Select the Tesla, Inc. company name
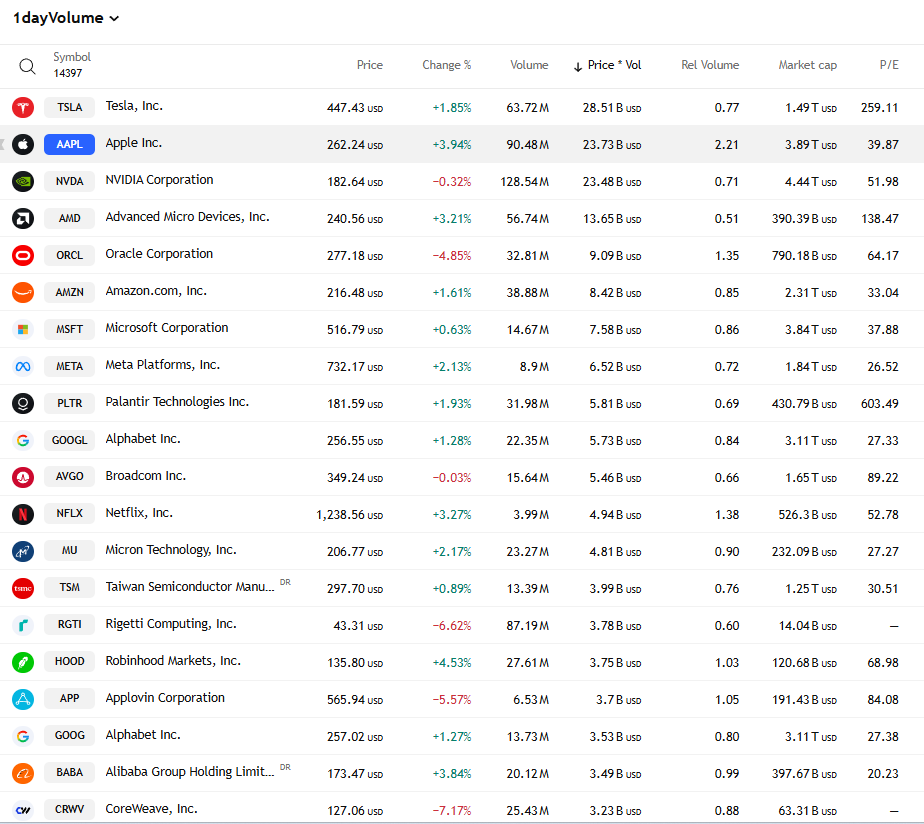Image resolution: width=924 pixels, height=824 pixels. coord(134,106)
